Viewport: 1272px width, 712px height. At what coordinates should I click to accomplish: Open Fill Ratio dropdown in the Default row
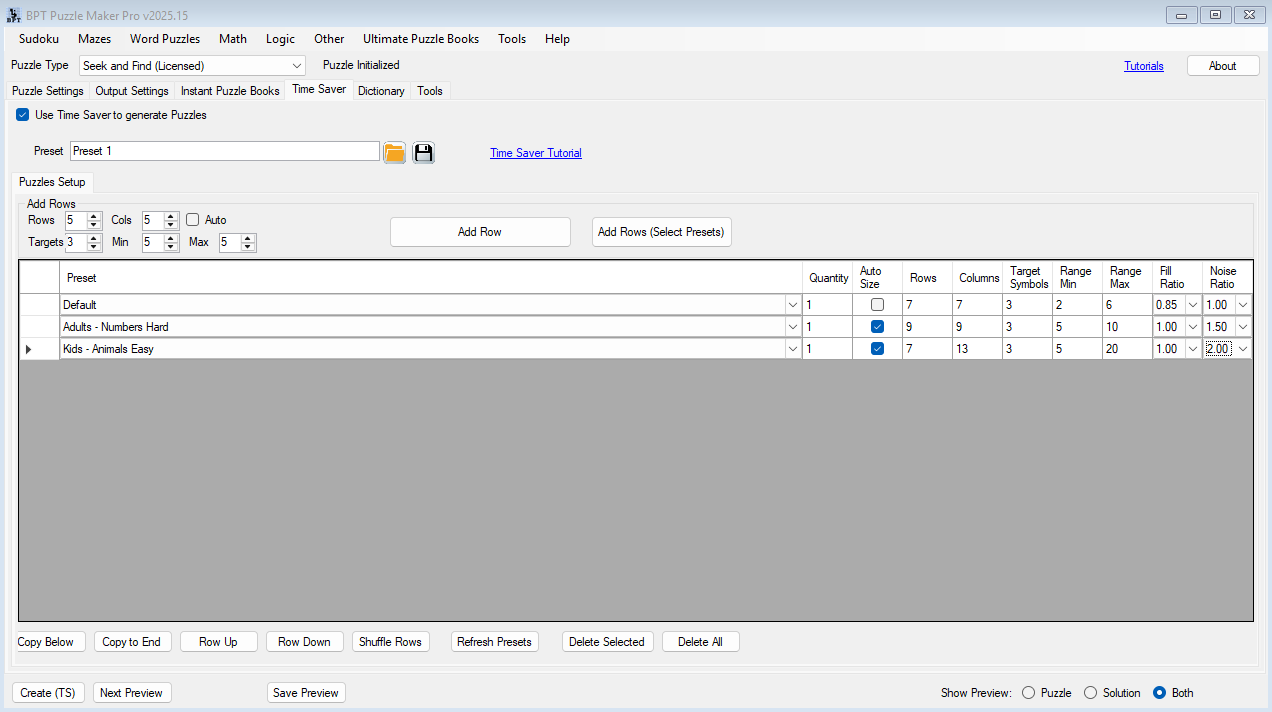click(1192, 305)
